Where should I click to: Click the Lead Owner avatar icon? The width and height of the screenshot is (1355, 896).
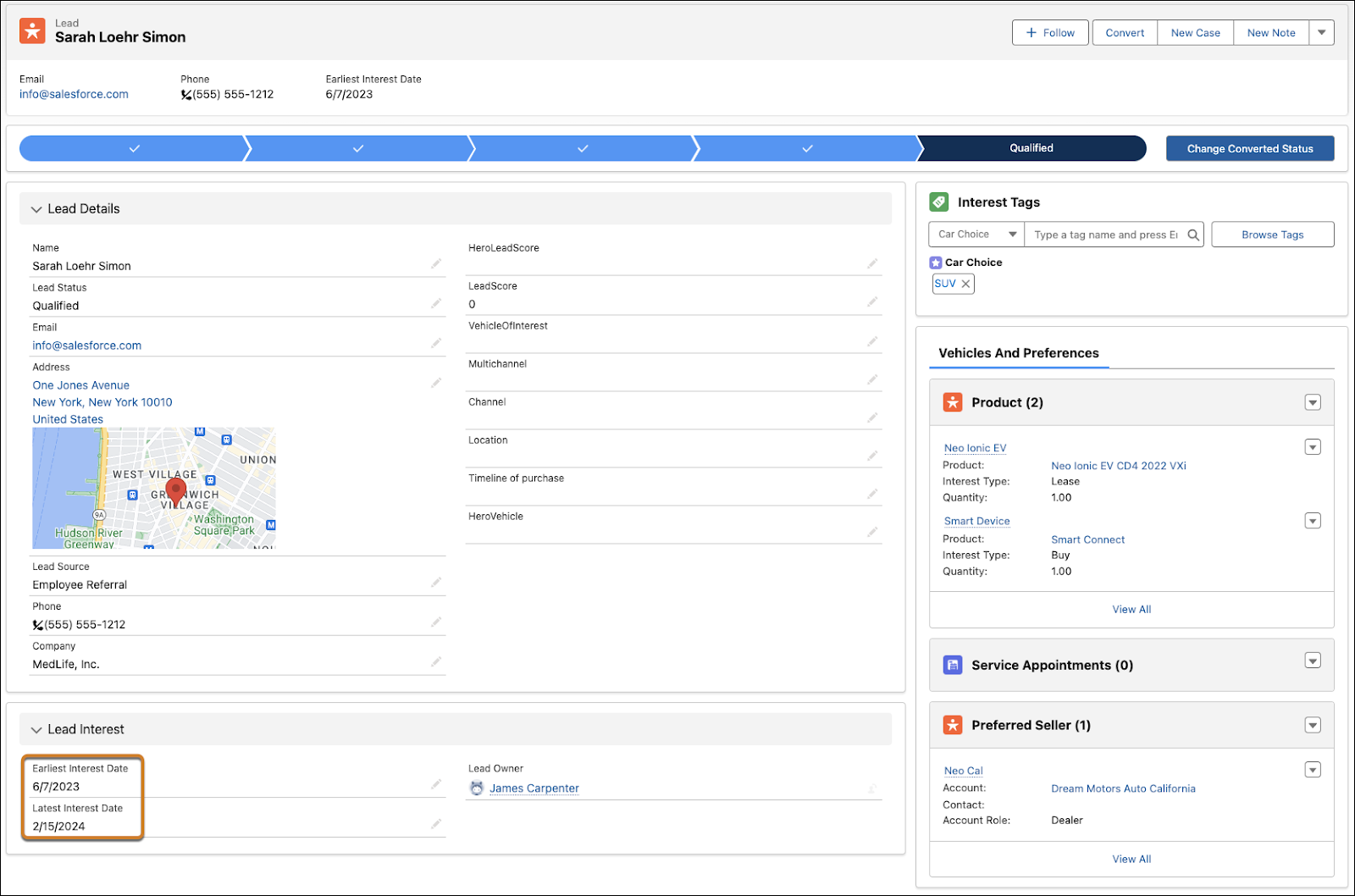(x=477, y=788)
